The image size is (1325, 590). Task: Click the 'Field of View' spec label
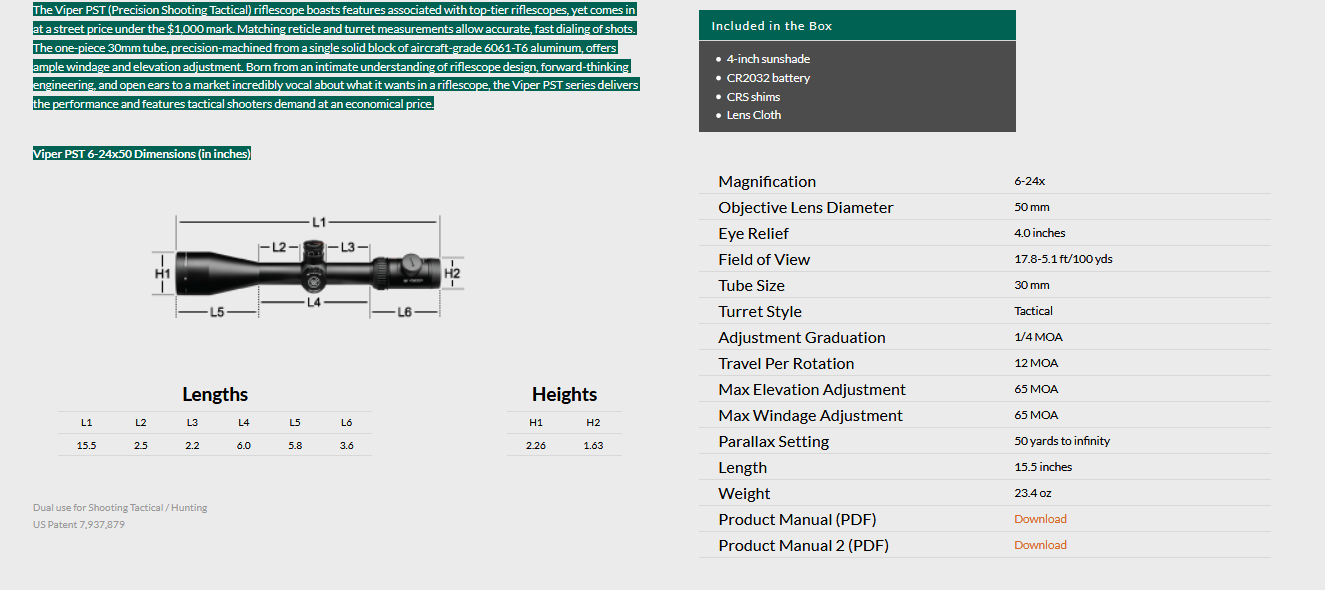764,259
